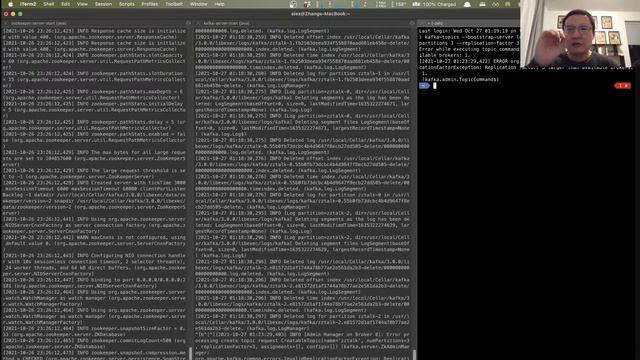Click the red error status badge in right terminal

pos(623,86)
